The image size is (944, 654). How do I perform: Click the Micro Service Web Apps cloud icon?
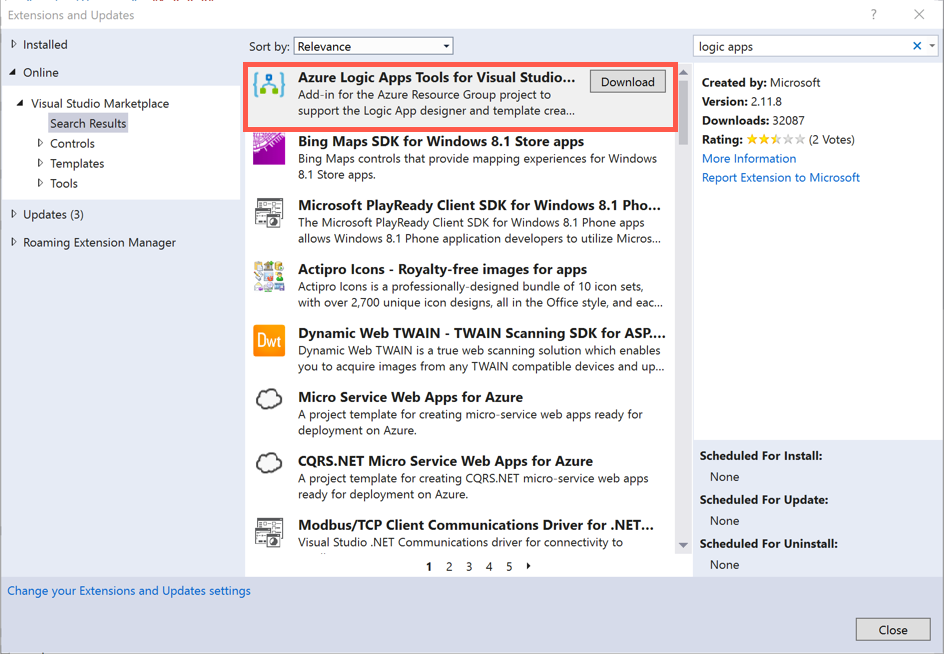269,399
